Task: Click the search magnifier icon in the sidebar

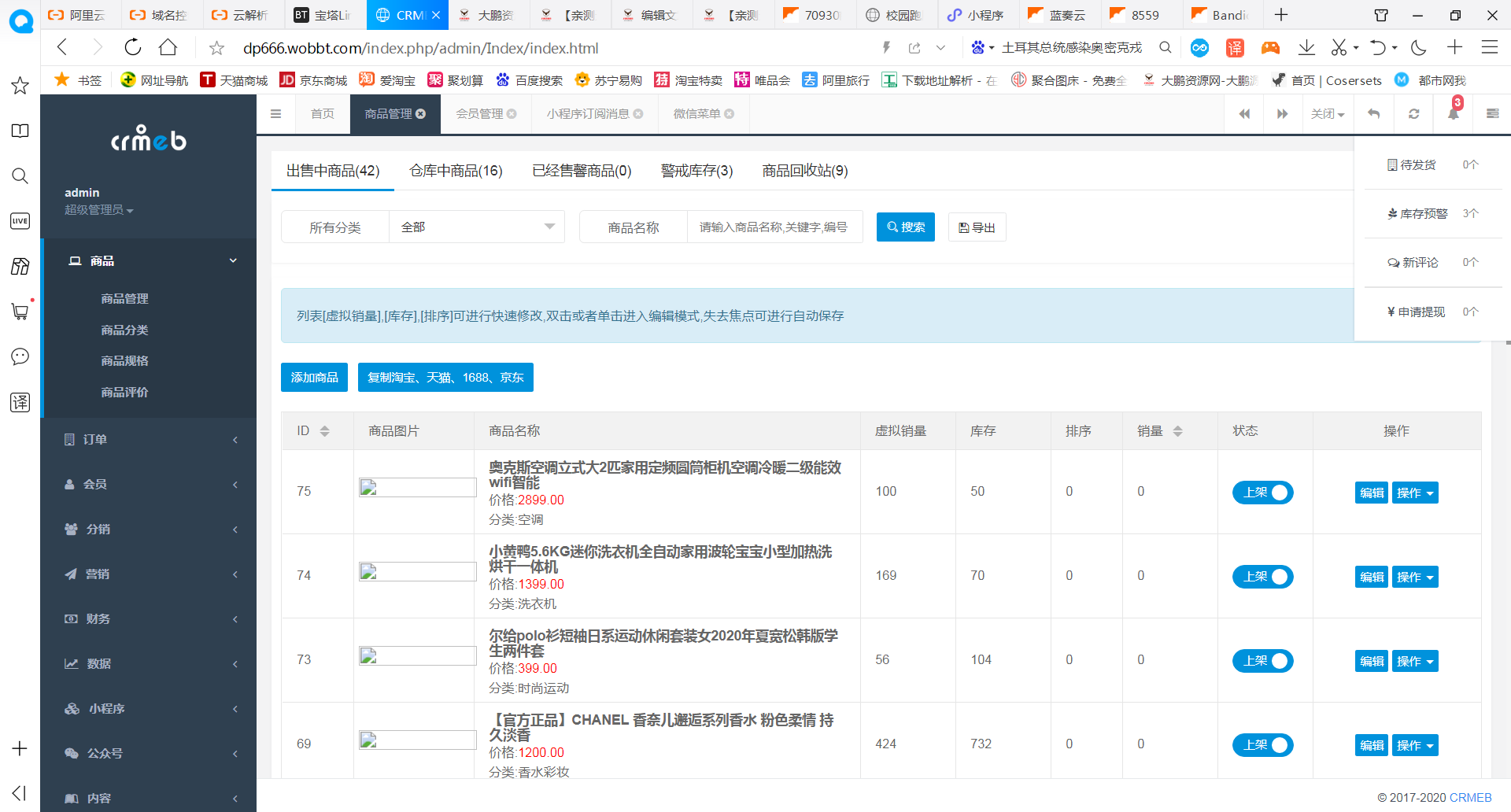Action: [20, 176]
